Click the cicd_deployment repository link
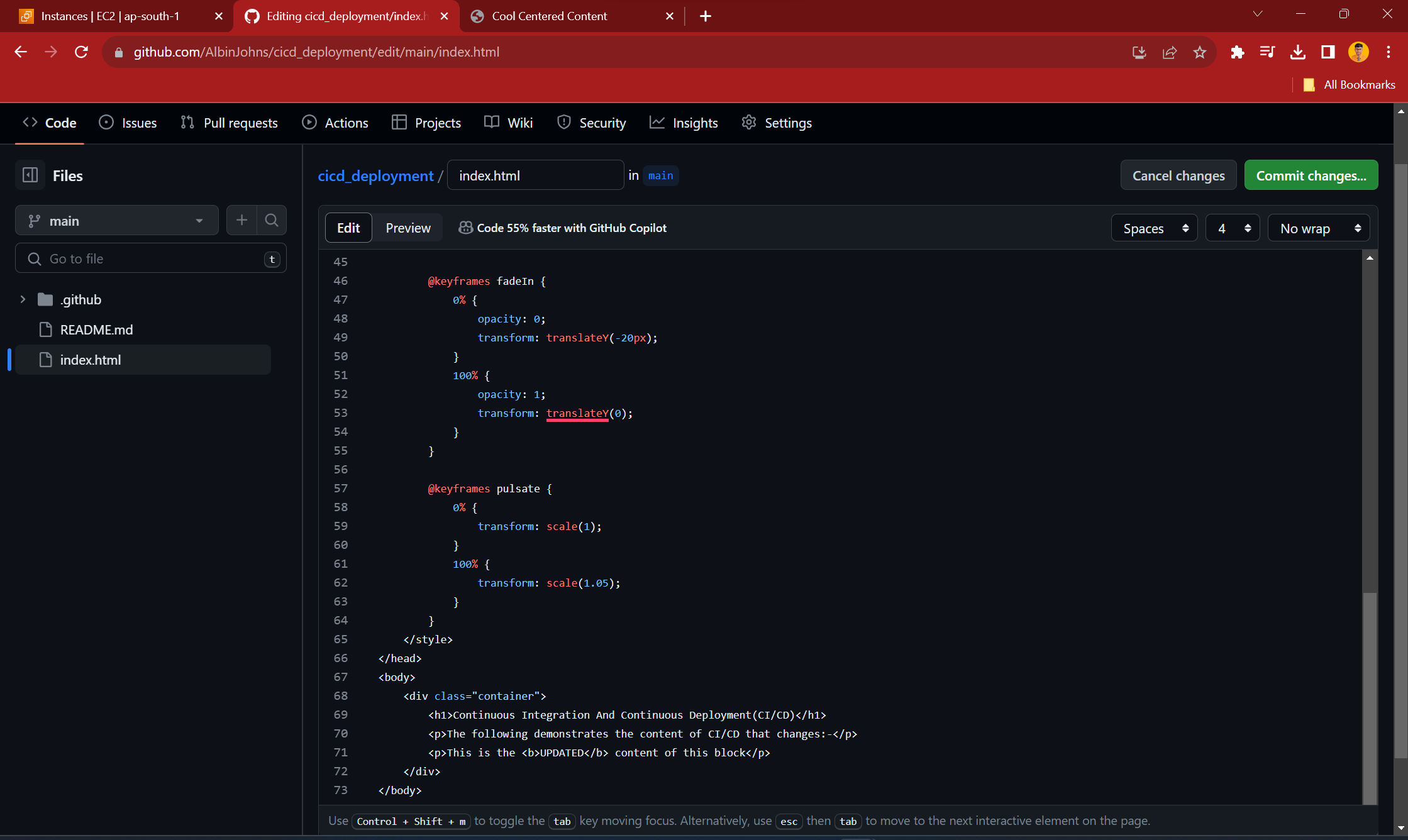The width and height of the screenshot is (1408, 840). 375,175
